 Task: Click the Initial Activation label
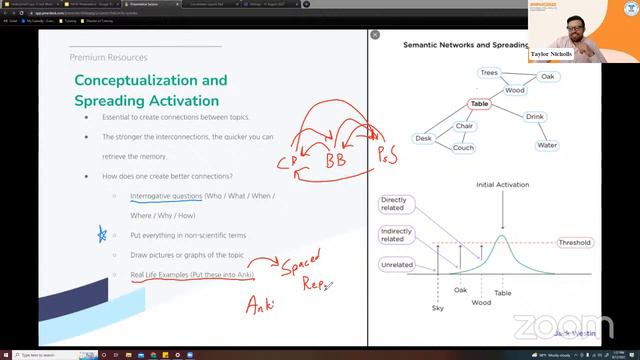pyautogui.click(x=502, y=185)
